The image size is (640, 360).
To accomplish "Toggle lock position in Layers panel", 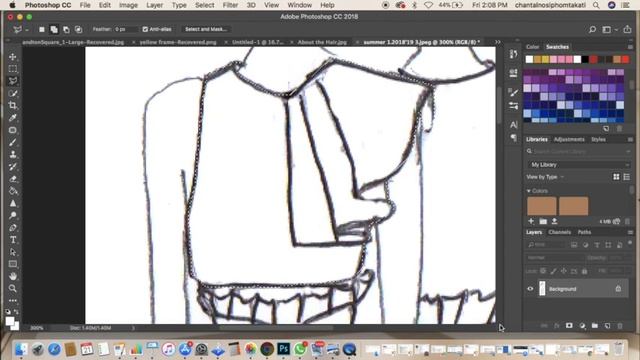I will click(564, 271).
